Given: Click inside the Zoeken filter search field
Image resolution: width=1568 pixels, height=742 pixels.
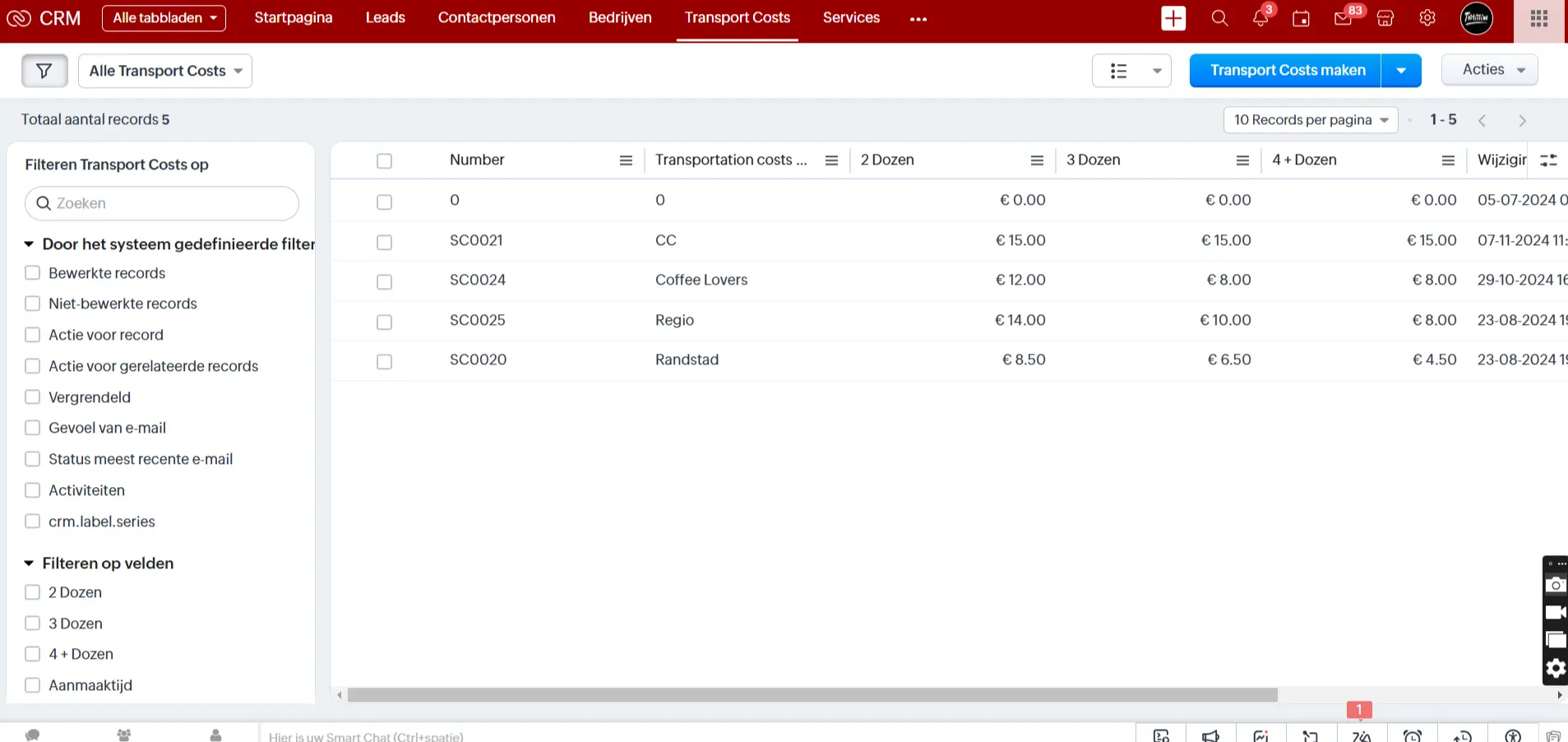Looking at the screenshot, I should point(161,203).
